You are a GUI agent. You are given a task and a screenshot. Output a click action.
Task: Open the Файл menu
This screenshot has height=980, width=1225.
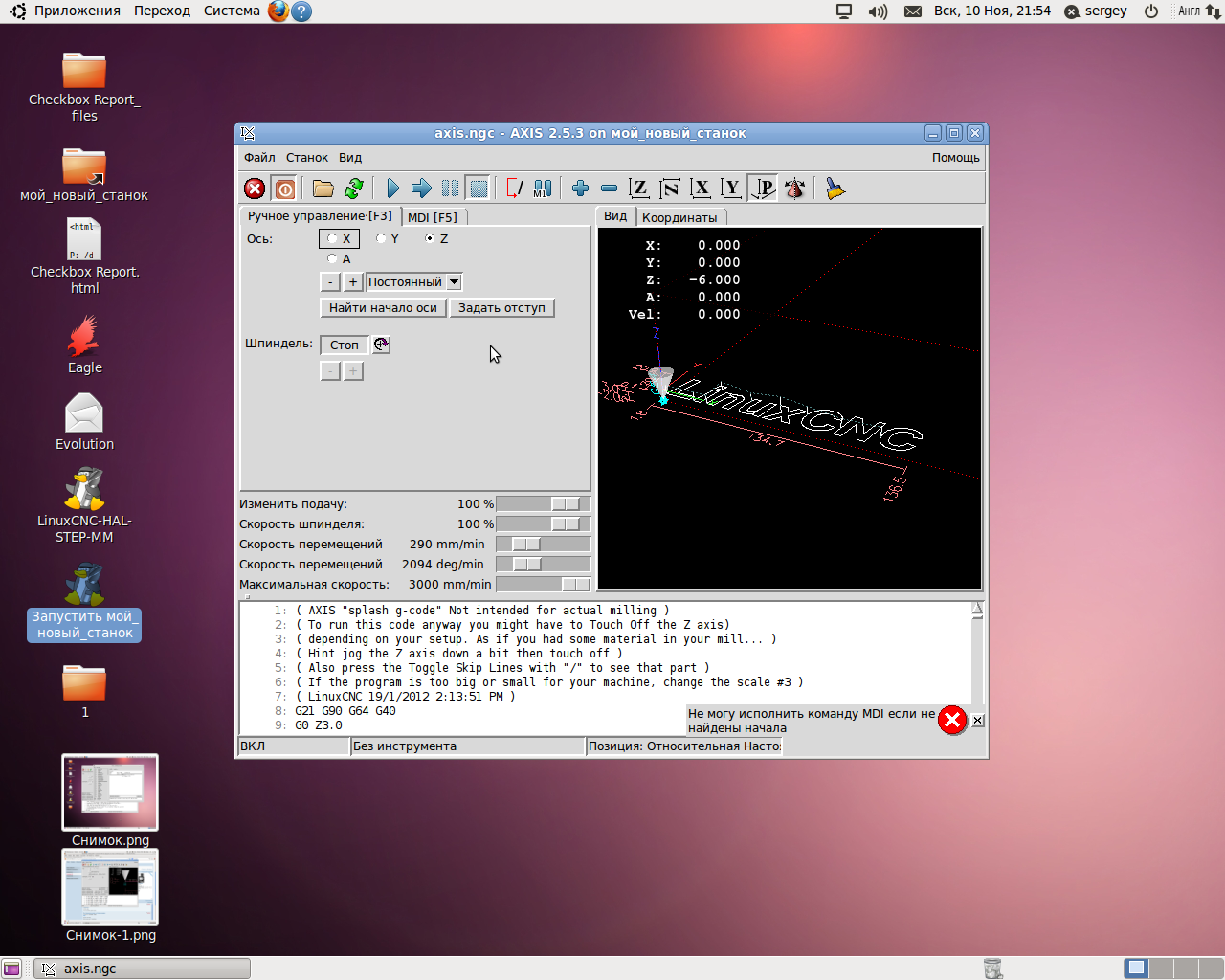tap(259, 158)
